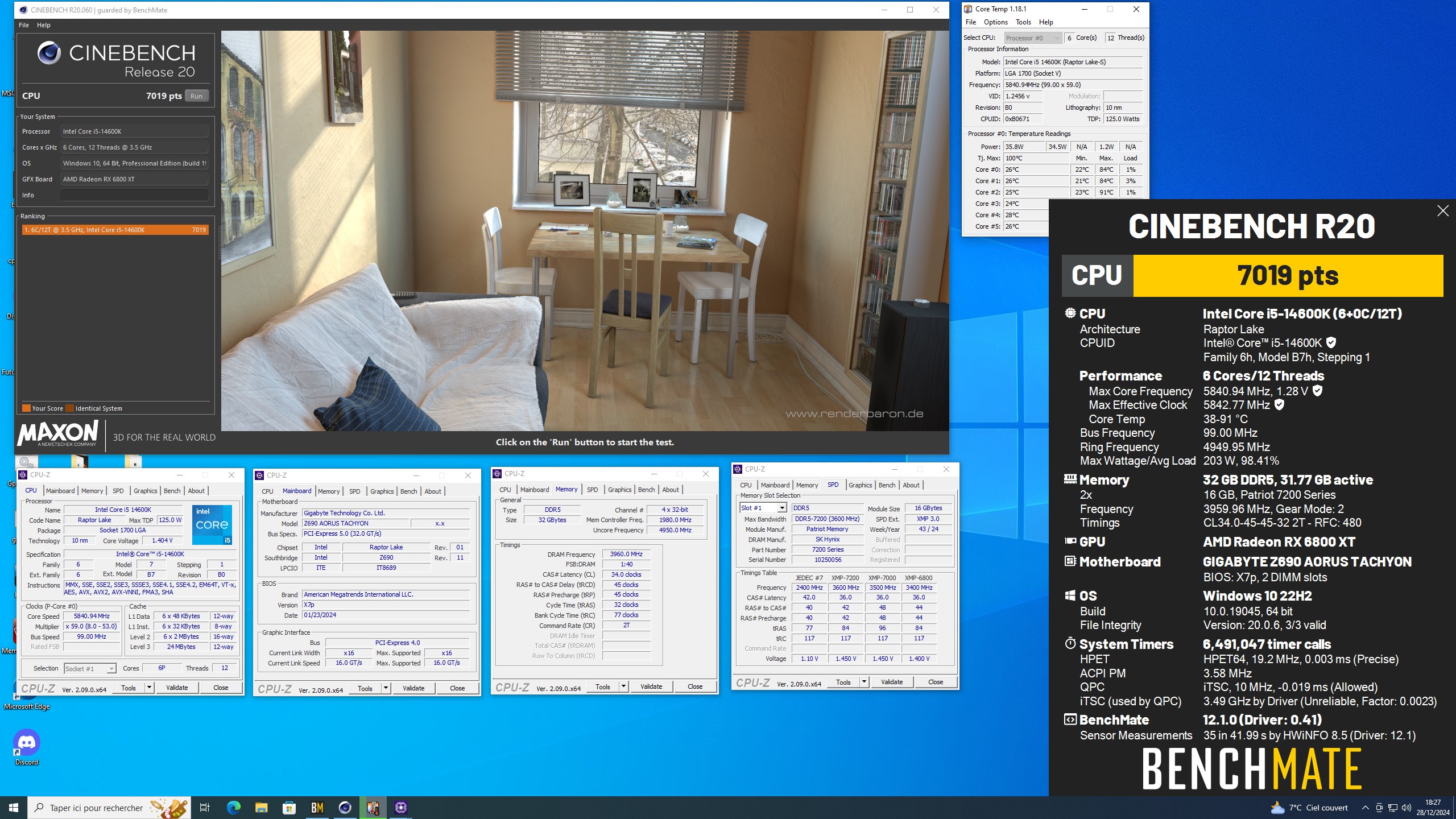Select the ranking entry for i5-14600K
The height and width of the screenshot is (819, 1456).
tap(115, 230)
